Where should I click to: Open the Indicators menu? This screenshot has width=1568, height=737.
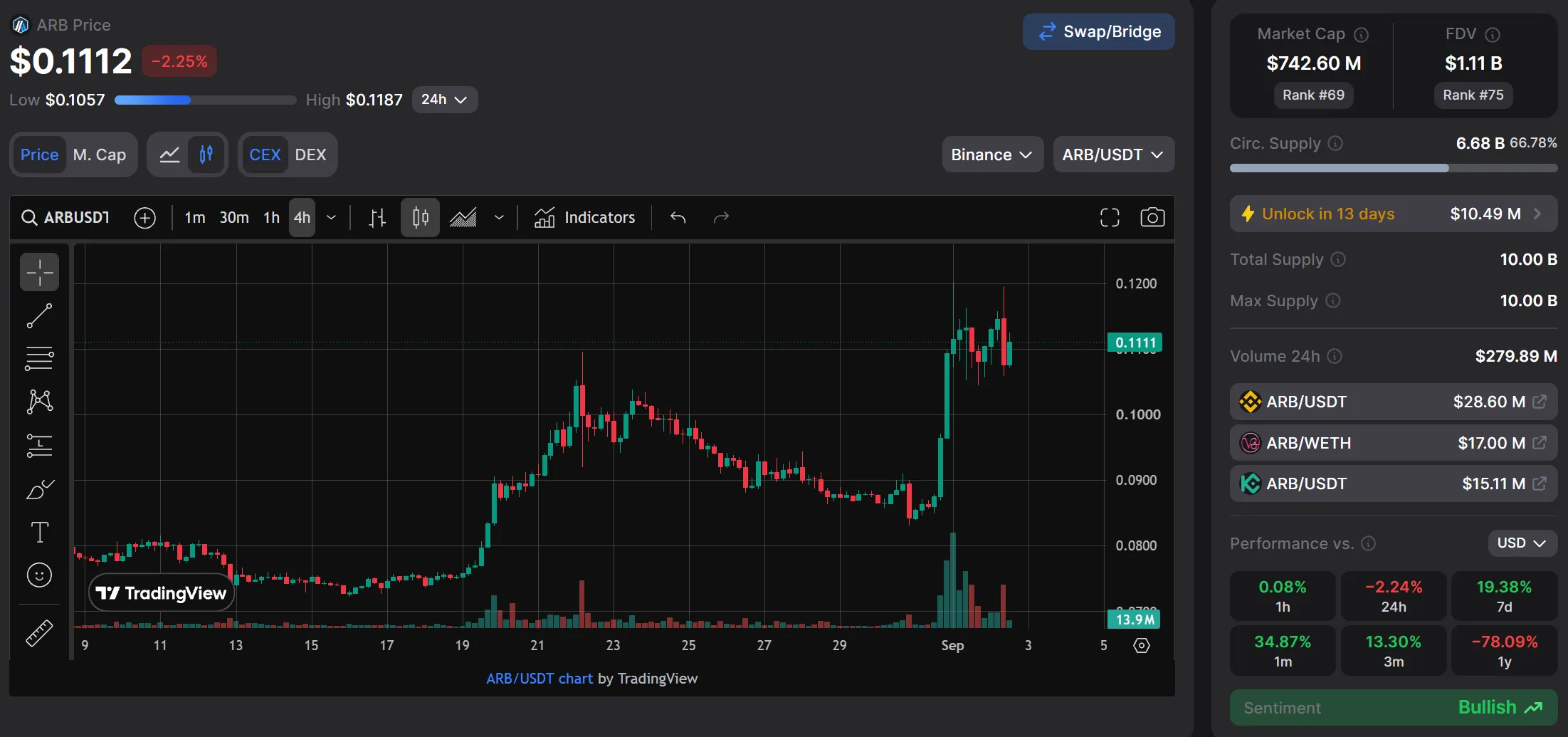tap(584, 217)
